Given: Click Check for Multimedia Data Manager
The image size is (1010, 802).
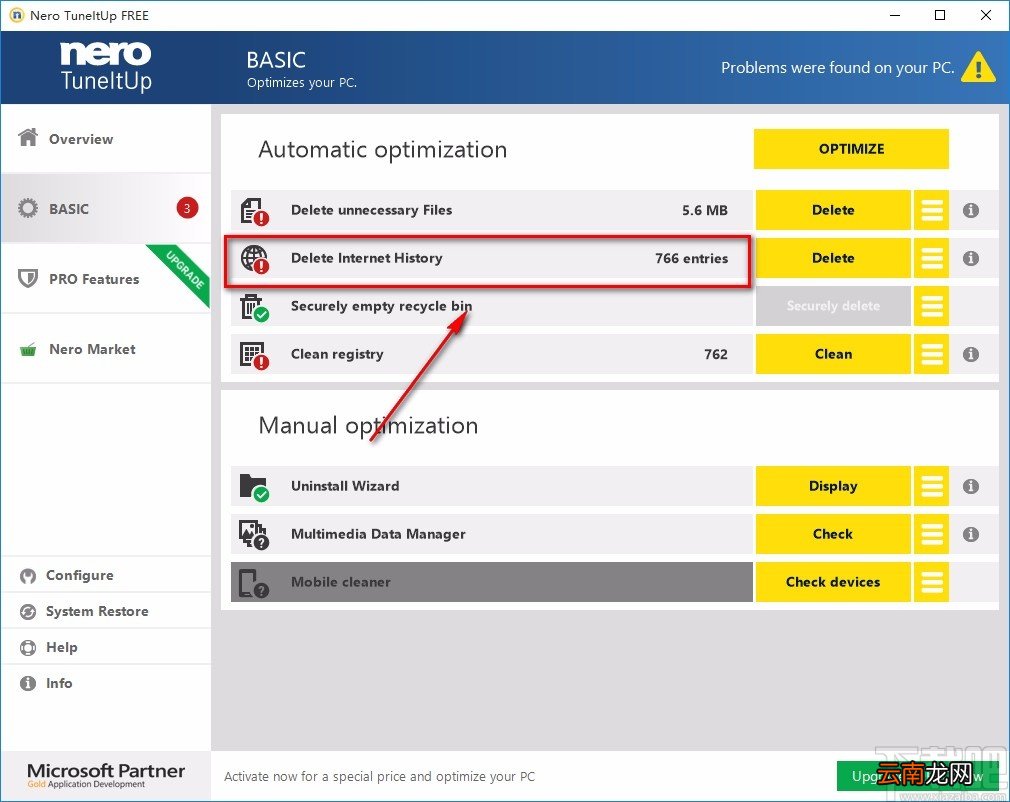Looking at the screenshot, I should 833,534.
